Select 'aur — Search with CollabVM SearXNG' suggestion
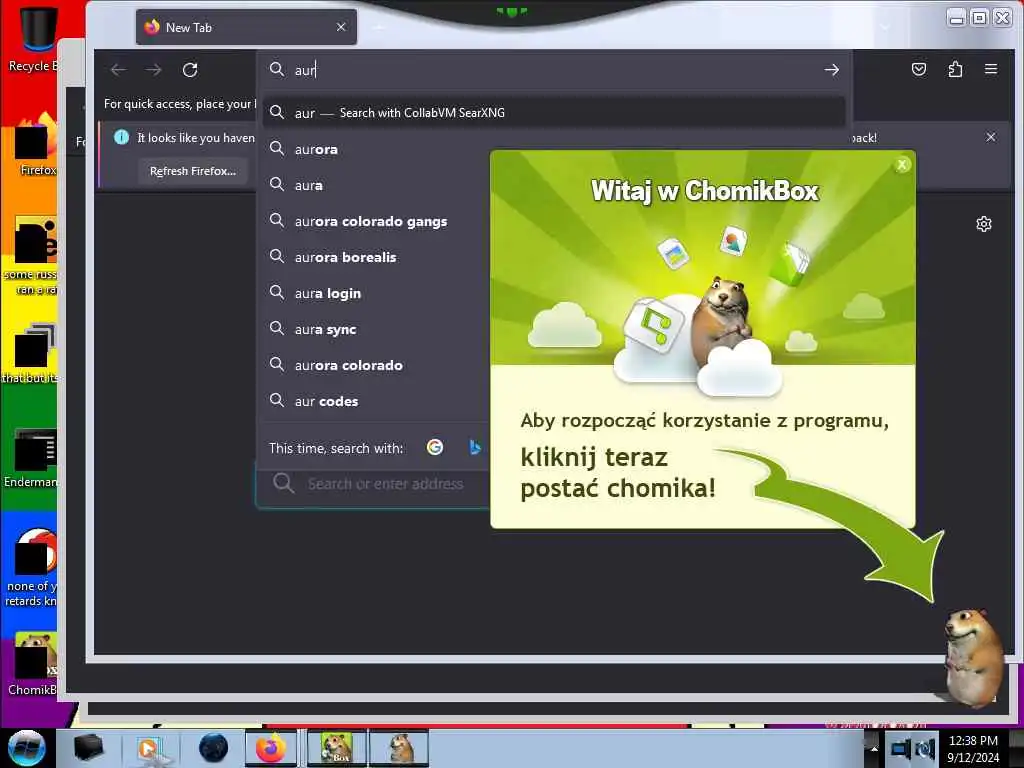The width and height of the screenshot is (1024, 768). (554, 112)
